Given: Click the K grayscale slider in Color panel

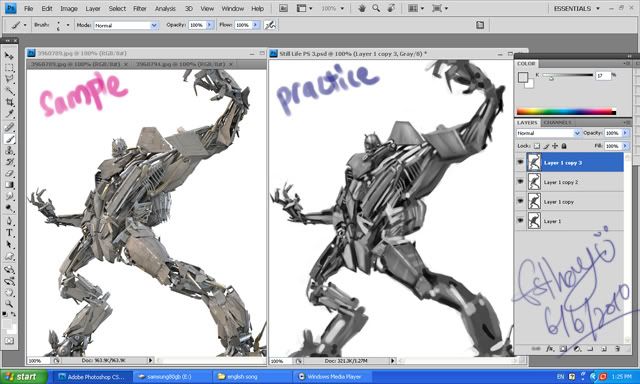Looking at the screenshot, I should pos(568,75).
